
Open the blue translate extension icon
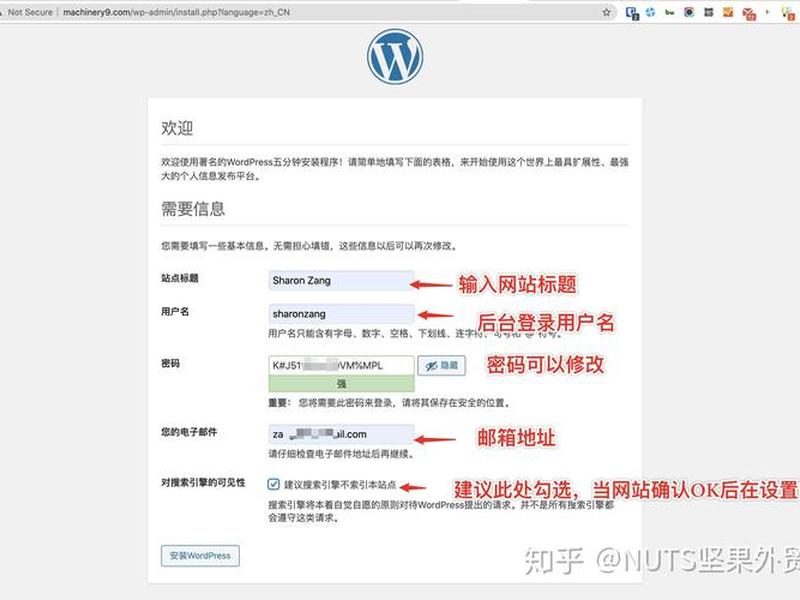pos(632,13)
